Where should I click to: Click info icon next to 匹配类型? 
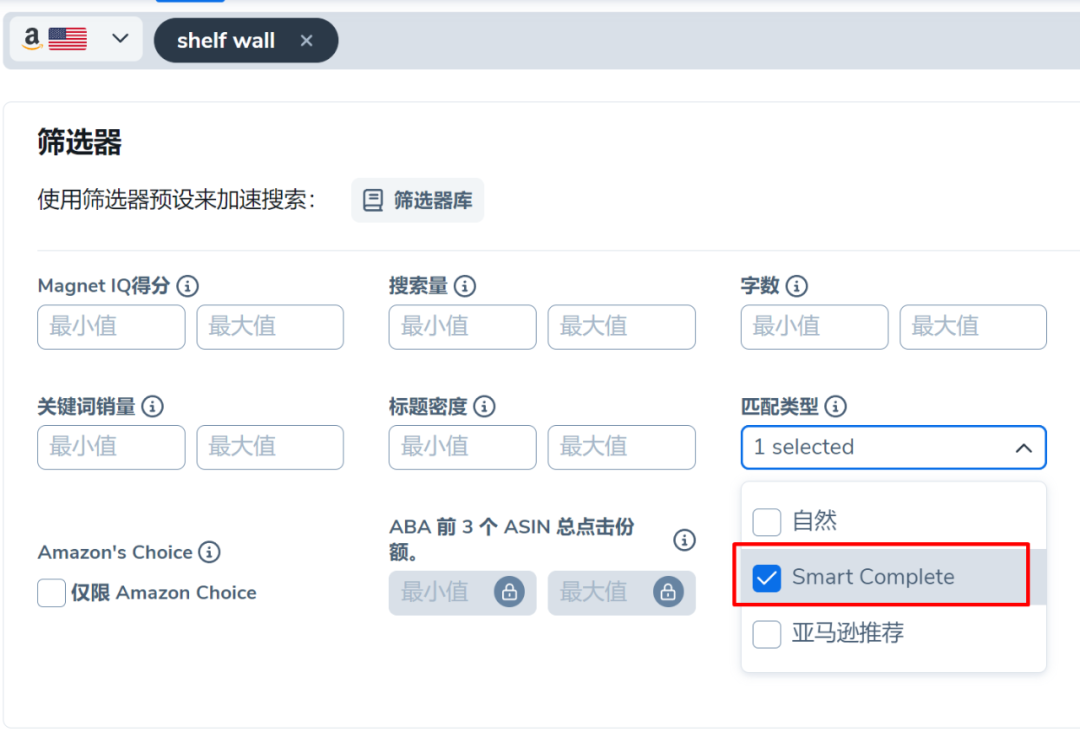835,406
